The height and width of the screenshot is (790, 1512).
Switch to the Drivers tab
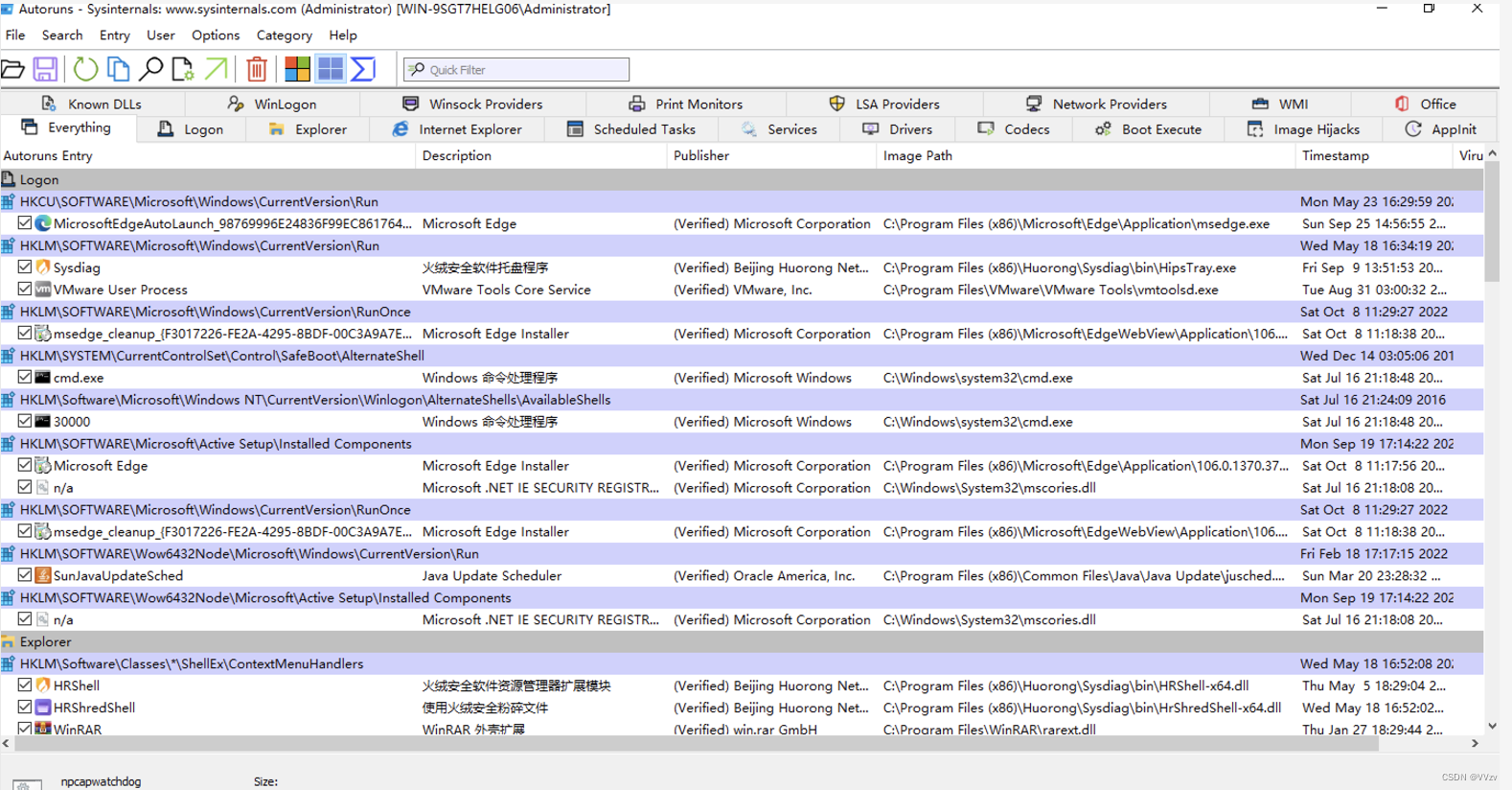tap(898, 129)
